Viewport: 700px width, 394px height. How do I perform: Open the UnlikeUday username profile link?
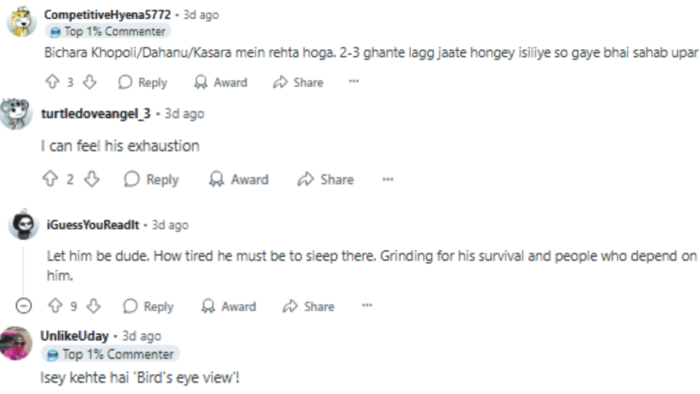(75, 336)
